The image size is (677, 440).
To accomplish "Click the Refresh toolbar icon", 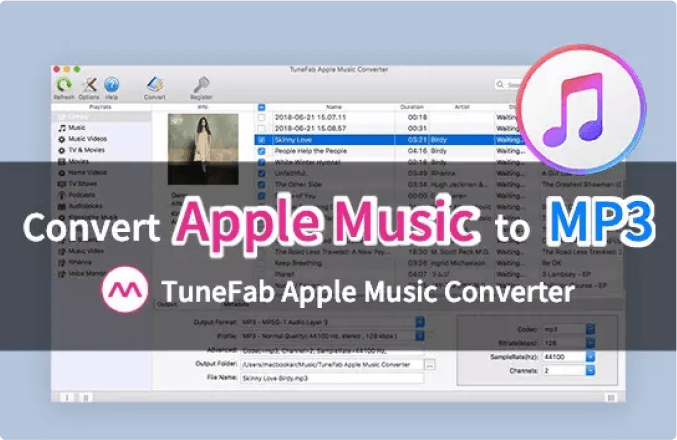I will [x=64, y=85].
